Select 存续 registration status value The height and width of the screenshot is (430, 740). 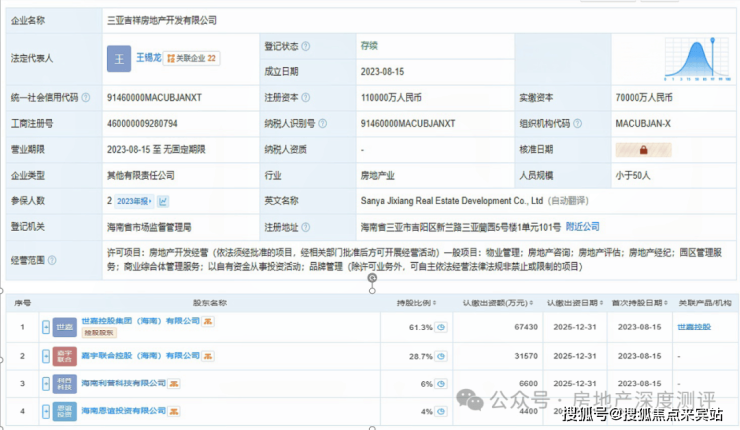[369, 46]
